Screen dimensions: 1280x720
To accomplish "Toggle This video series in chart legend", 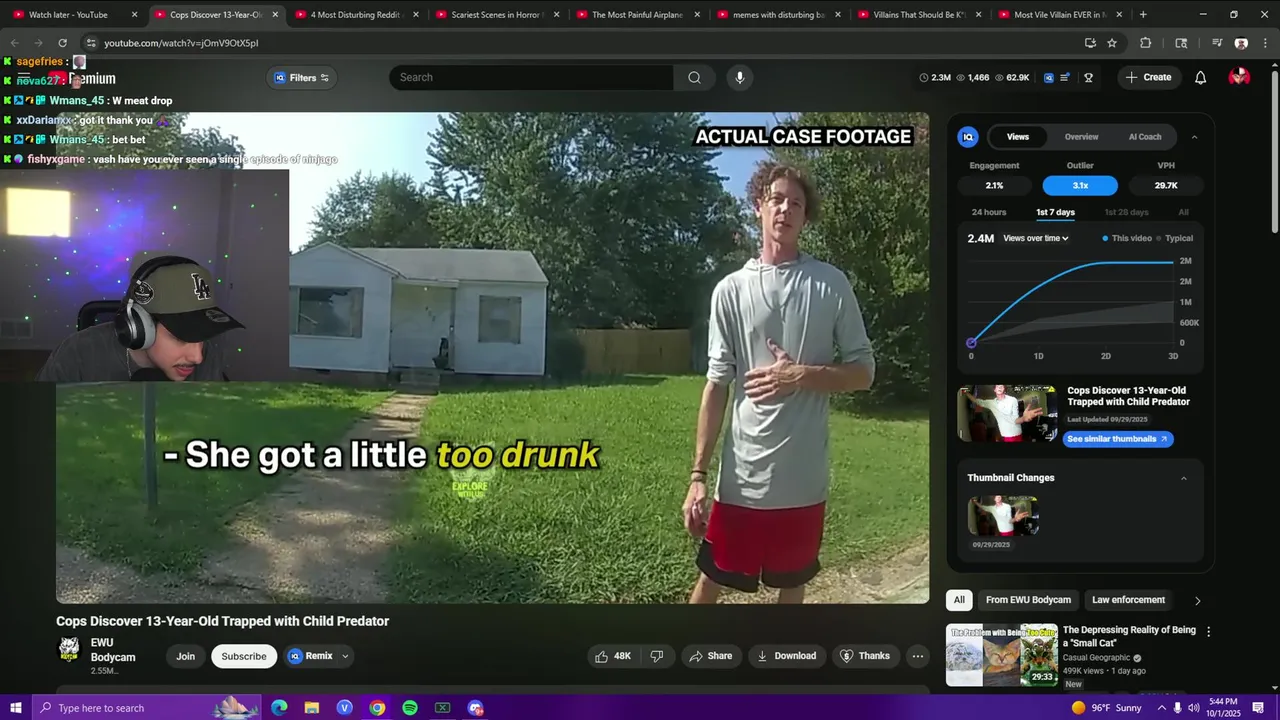I will [x=1127, y=238].
